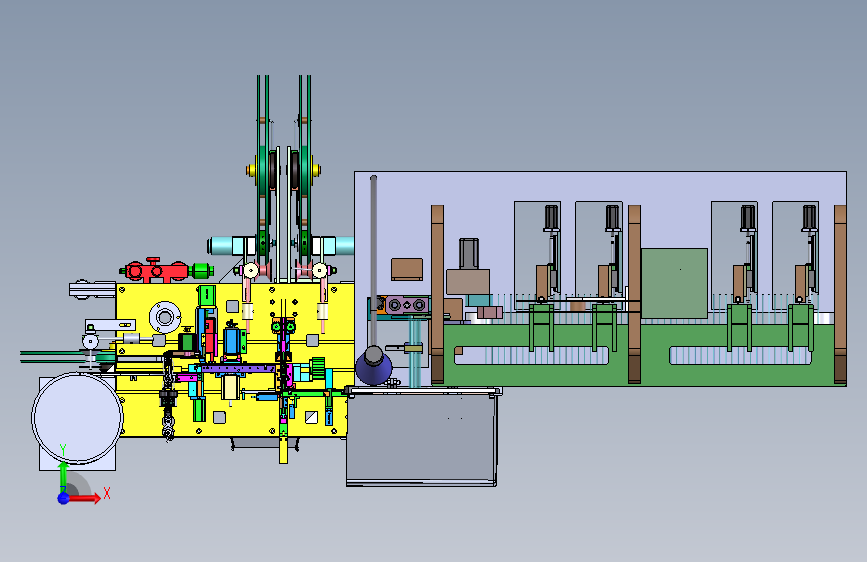Select the leftmost brown vertical post
Viewport: 867px width, 562px height.
coord(437,294)
